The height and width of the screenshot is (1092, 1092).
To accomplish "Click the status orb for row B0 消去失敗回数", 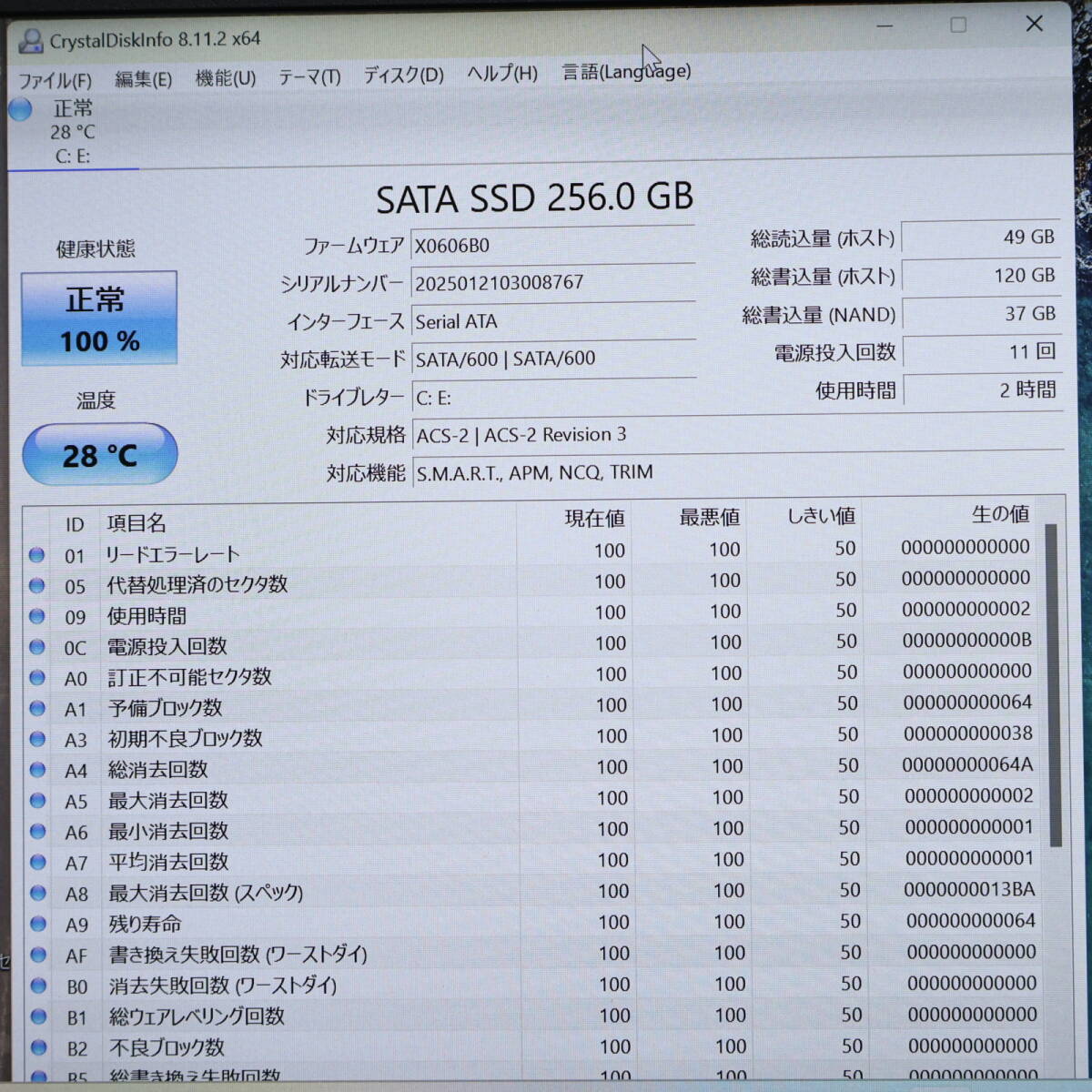I will pos(38,986).
